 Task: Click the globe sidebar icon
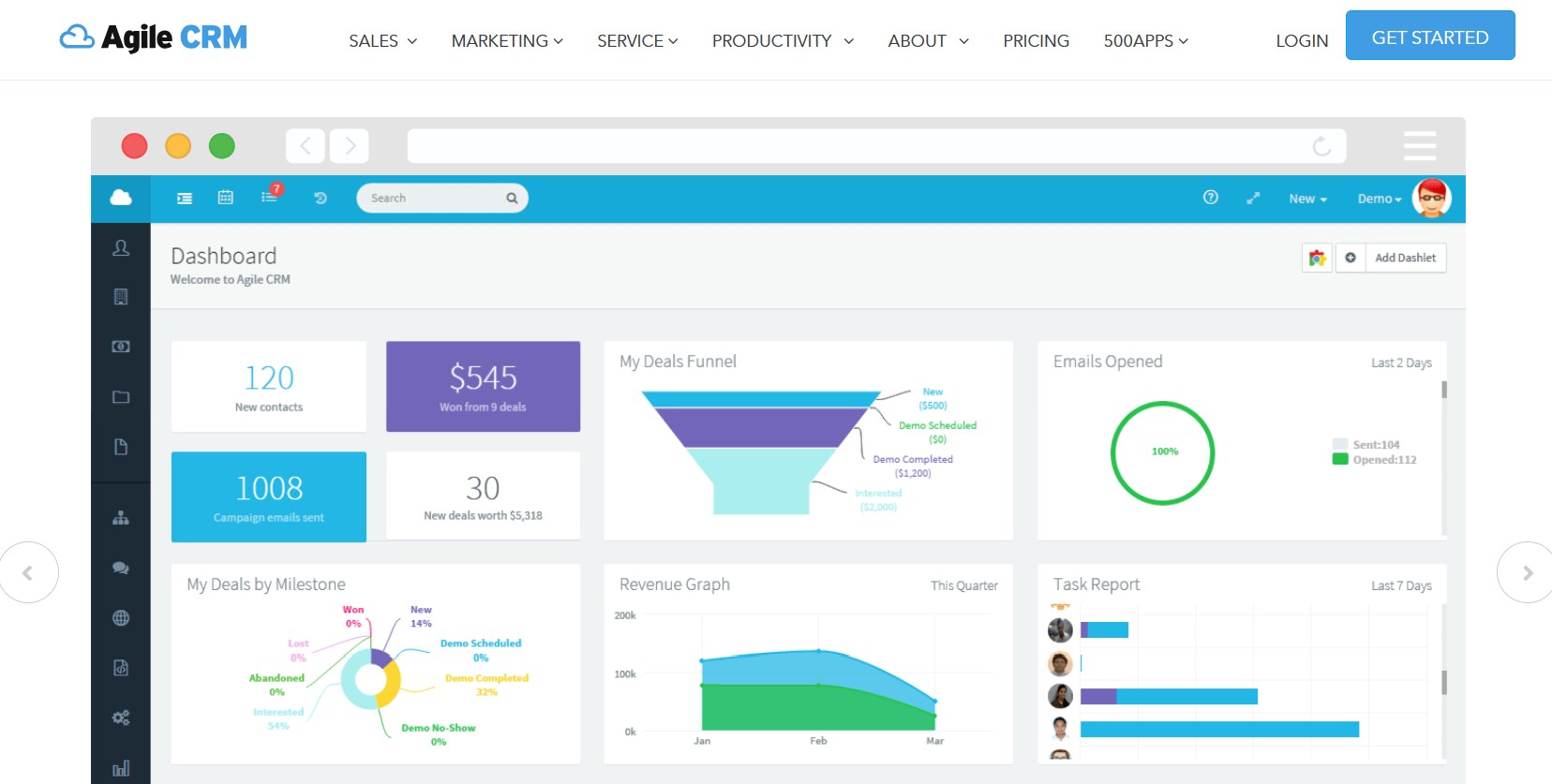coord(121,618)
